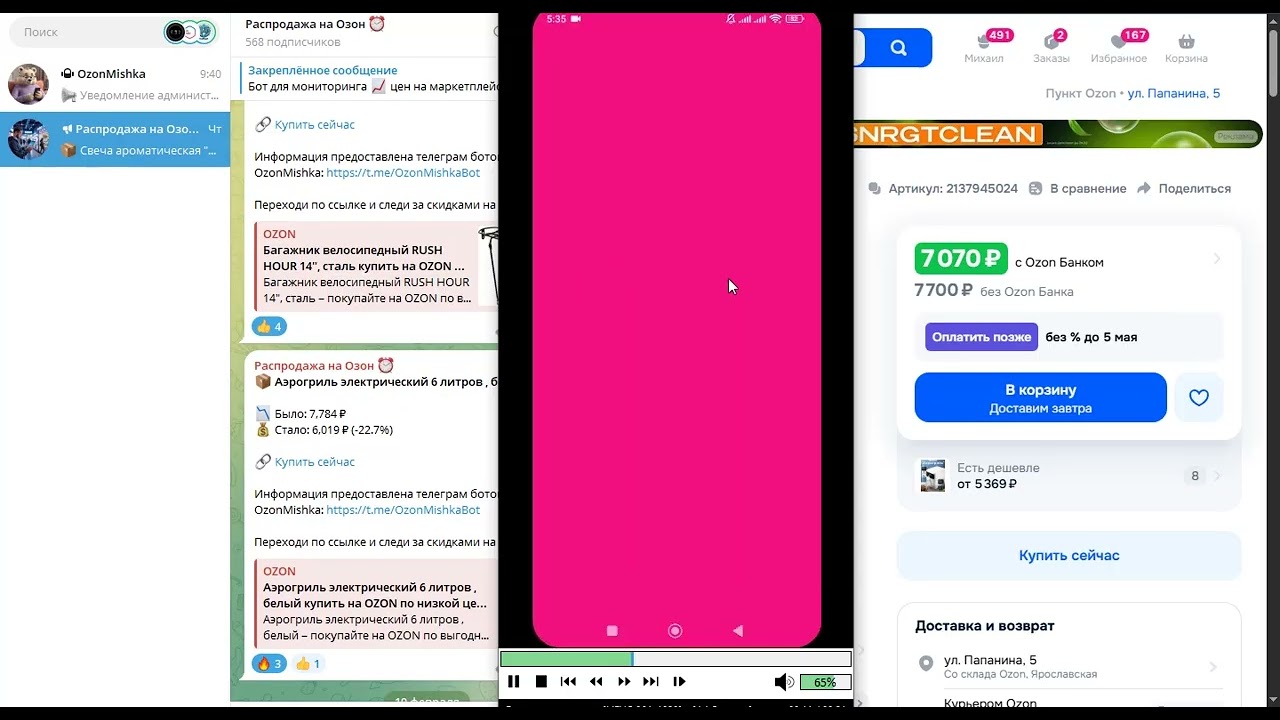This screenshot has width=1280, height=720.
Task: Click the OzonMishka chat avatar
Action: pos(28,84)
